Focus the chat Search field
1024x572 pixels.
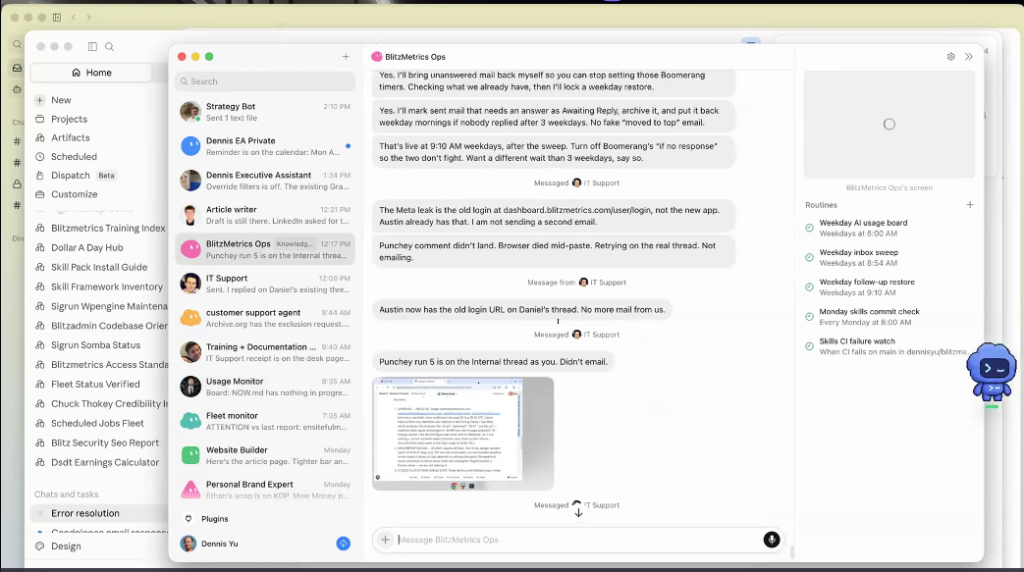pyautogui.click(x=265, y=82)
